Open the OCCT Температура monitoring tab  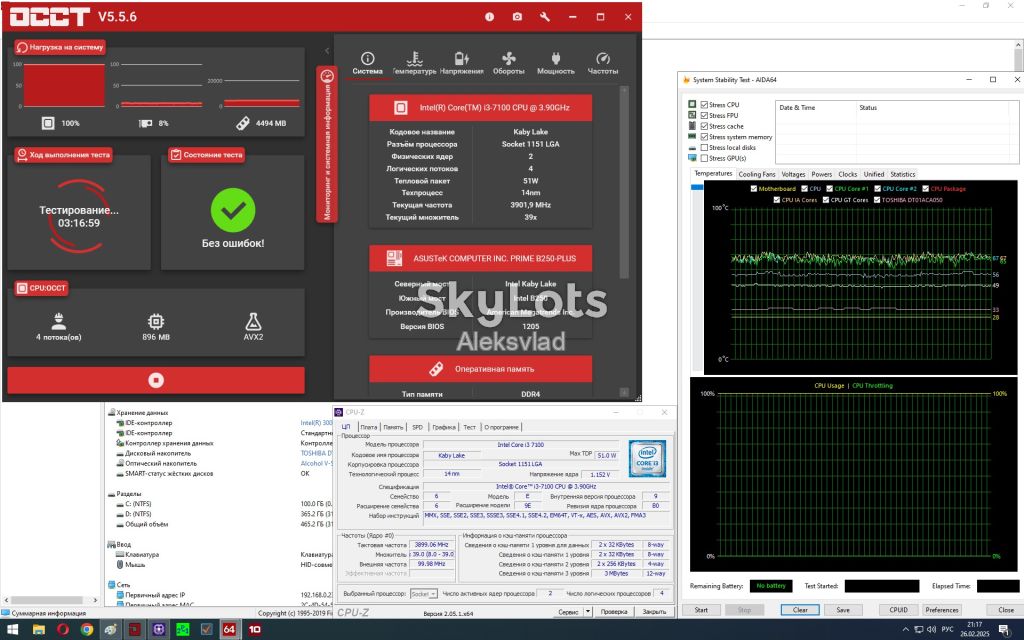tap(414, 63)
